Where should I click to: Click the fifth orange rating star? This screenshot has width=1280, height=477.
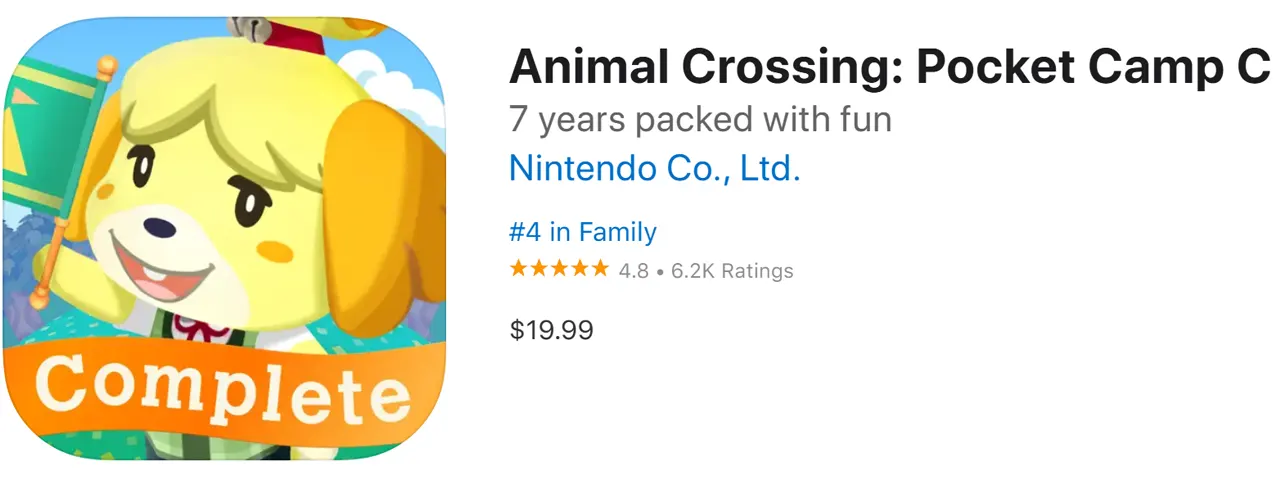tap(599, 268)
